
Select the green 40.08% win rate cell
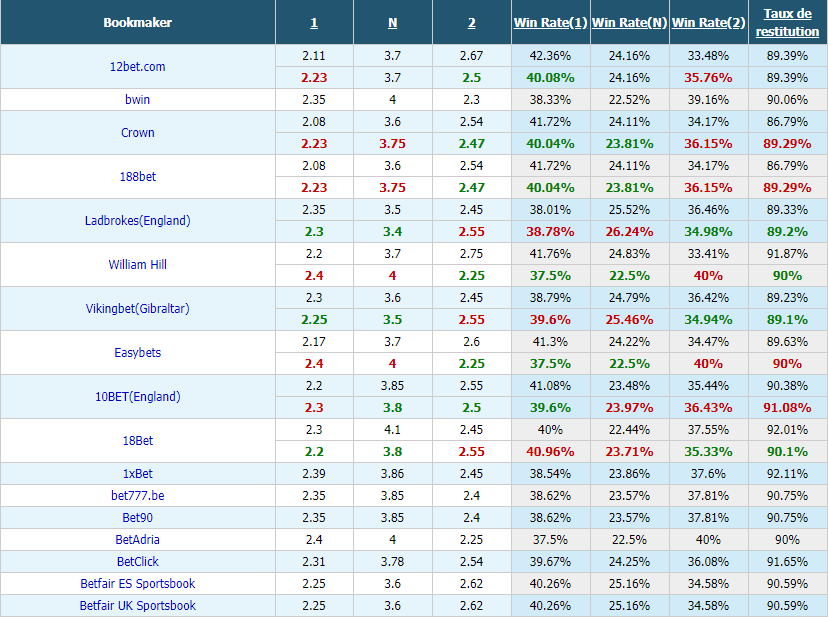tap(550, 78)
